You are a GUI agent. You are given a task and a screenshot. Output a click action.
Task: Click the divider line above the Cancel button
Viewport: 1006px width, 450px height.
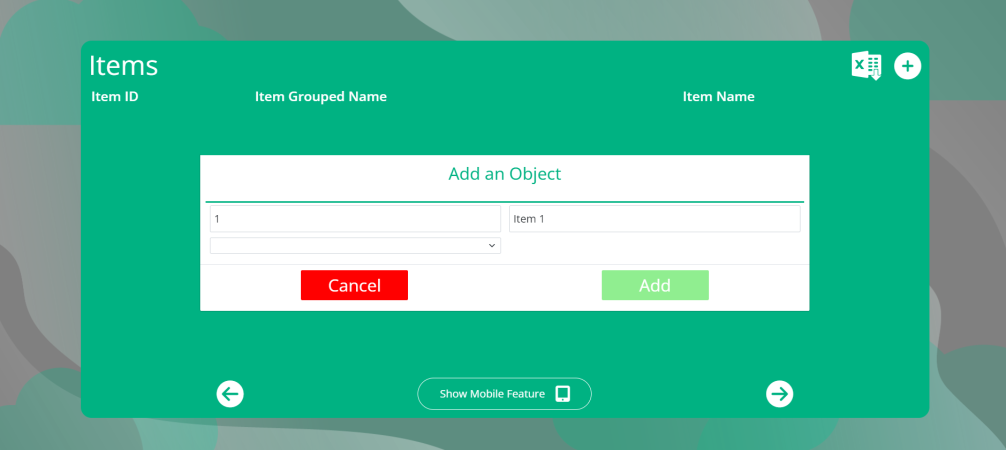pyautogui.click(x=504, y=264)
